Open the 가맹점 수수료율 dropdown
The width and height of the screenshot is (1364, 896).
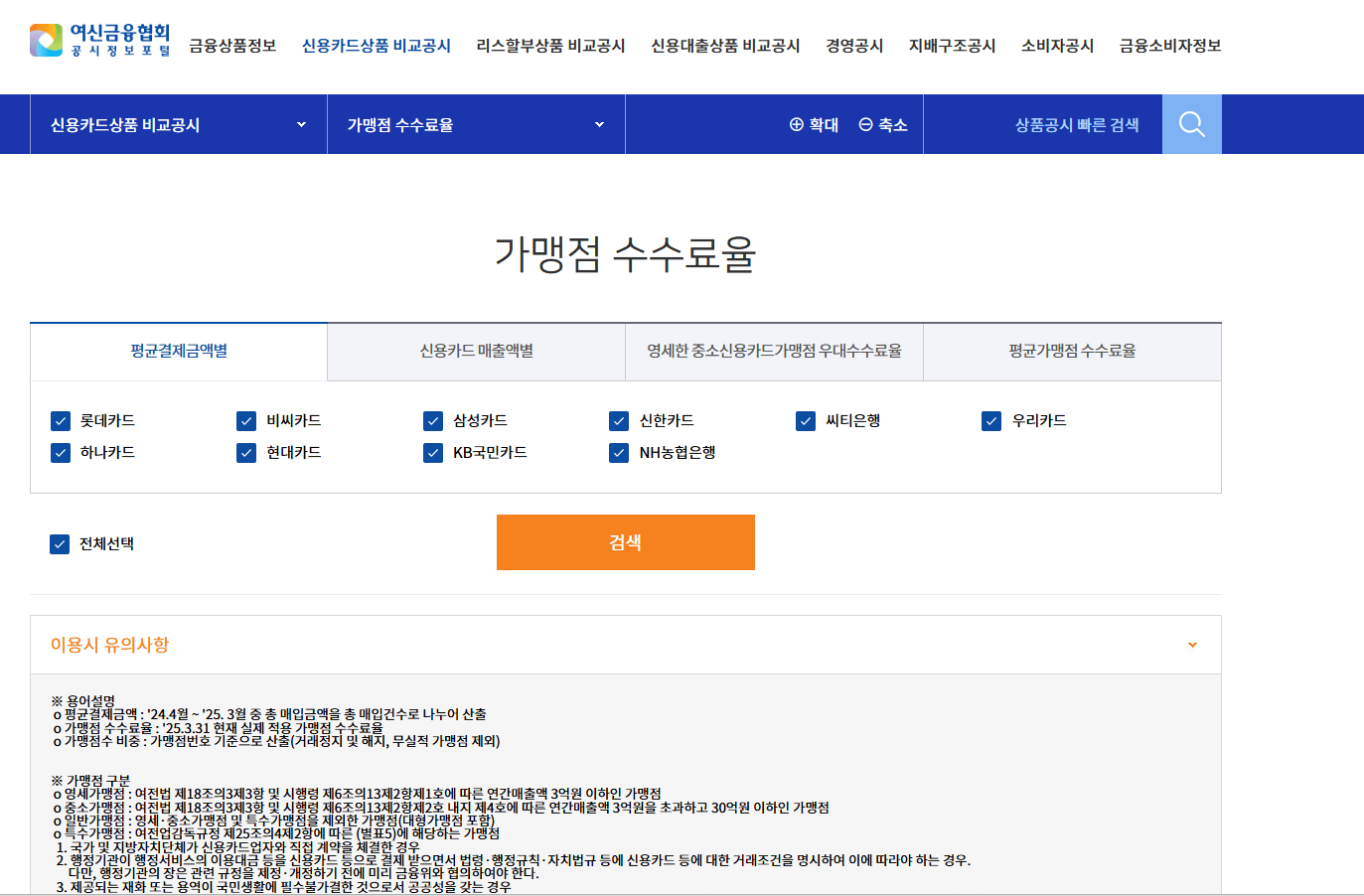(476, 124)
